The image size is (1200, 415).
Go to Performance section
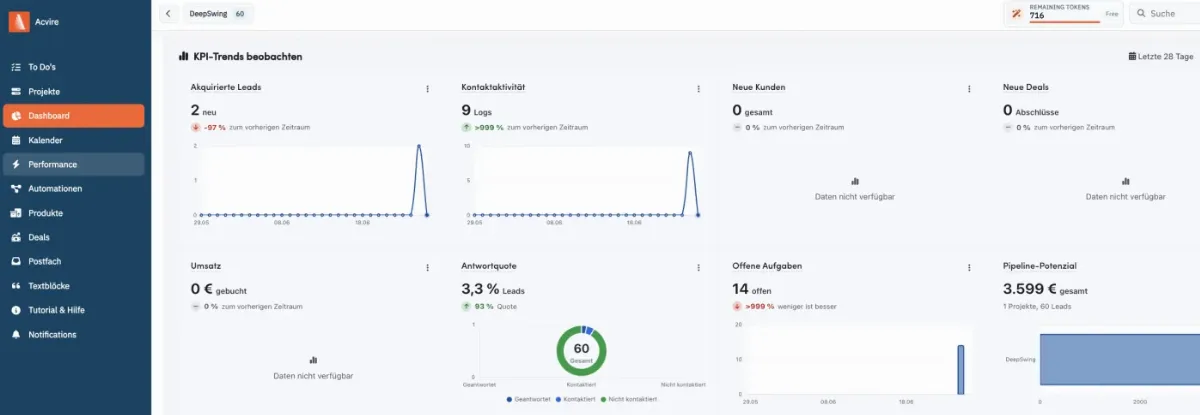click(74, 164)
